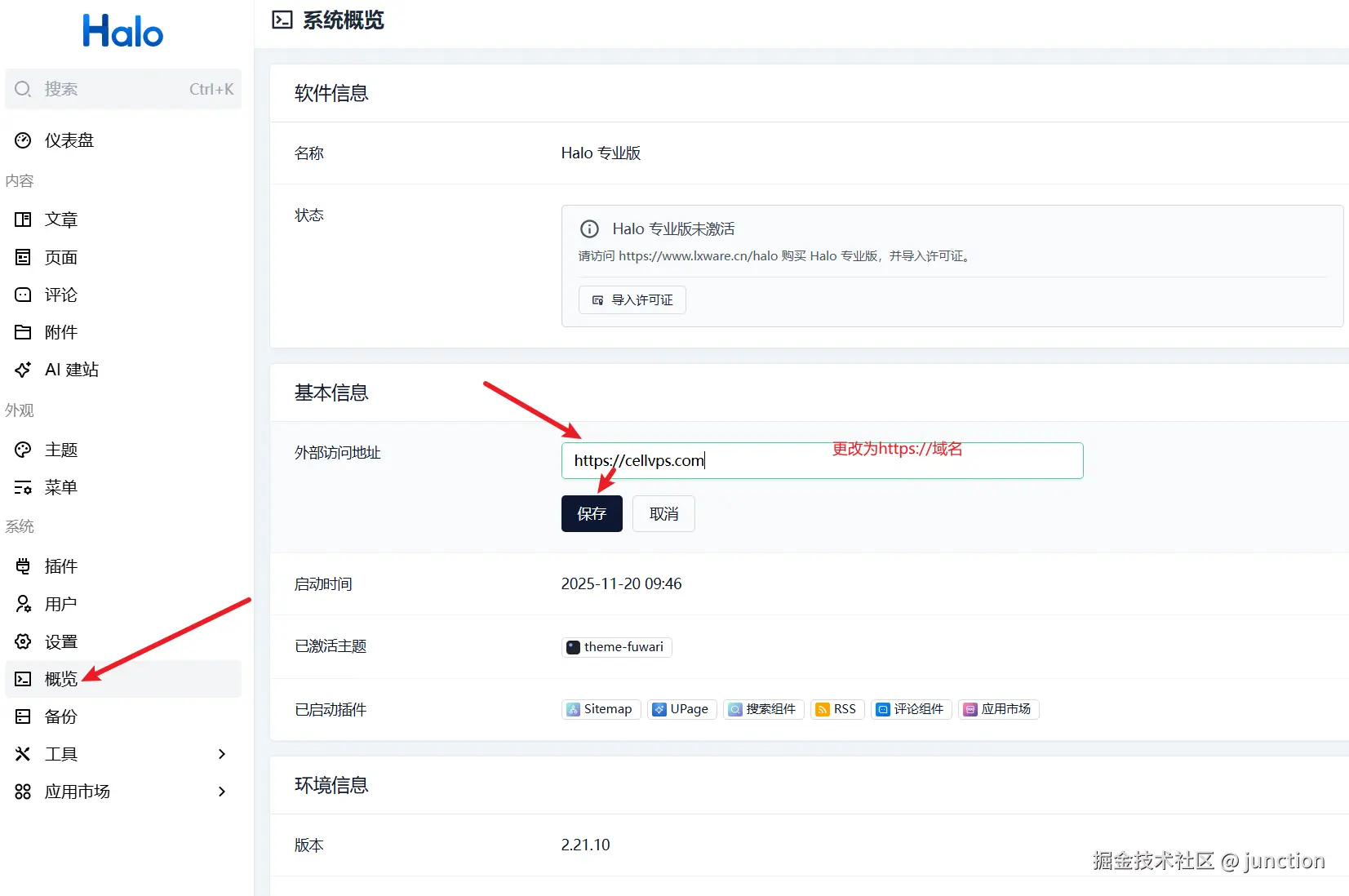Click the 用户 users icon
Viewport: 1349px width, 896px height.
[x=23, y=604]
